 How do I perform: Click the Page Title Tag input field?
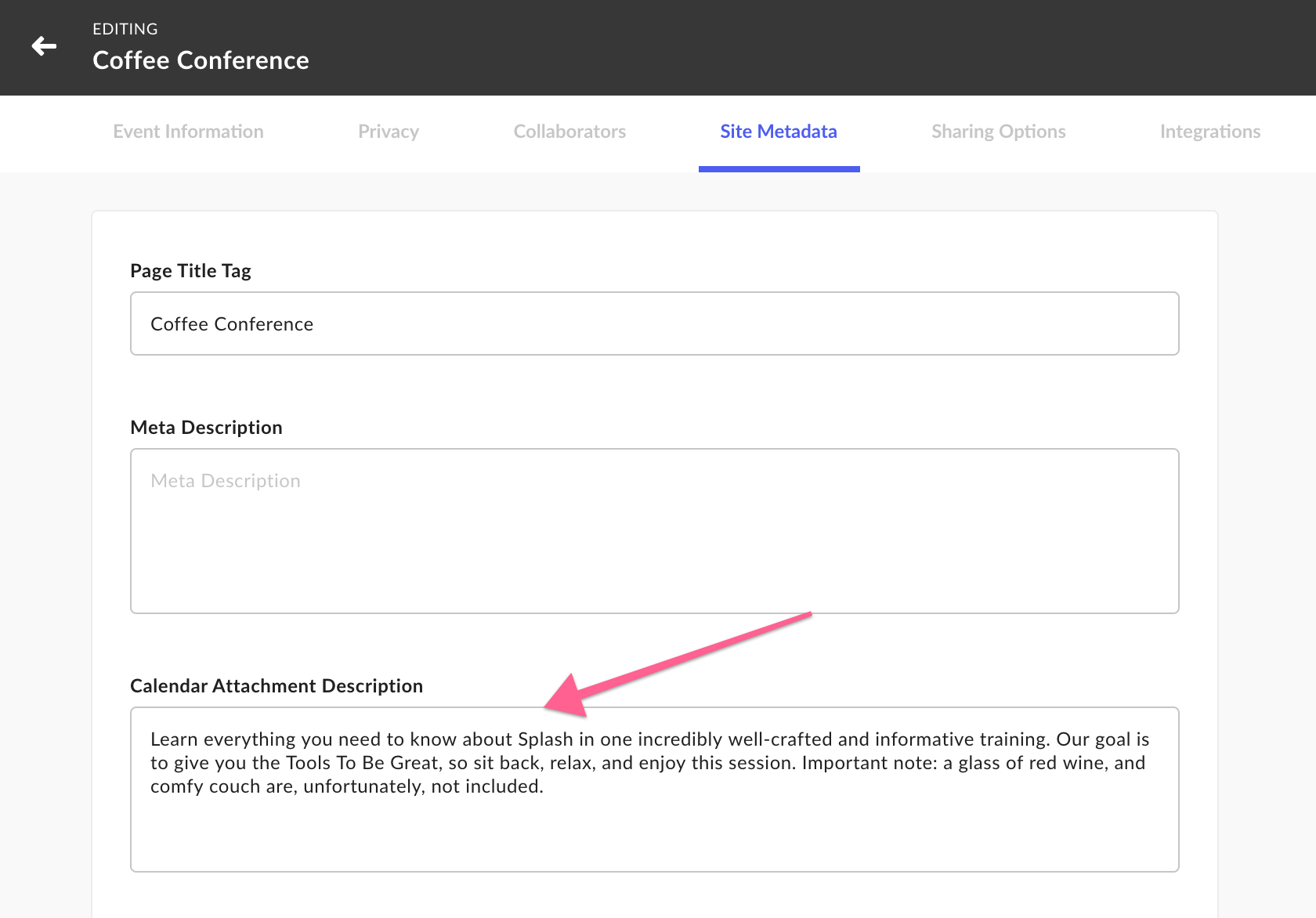coord(655,323)
